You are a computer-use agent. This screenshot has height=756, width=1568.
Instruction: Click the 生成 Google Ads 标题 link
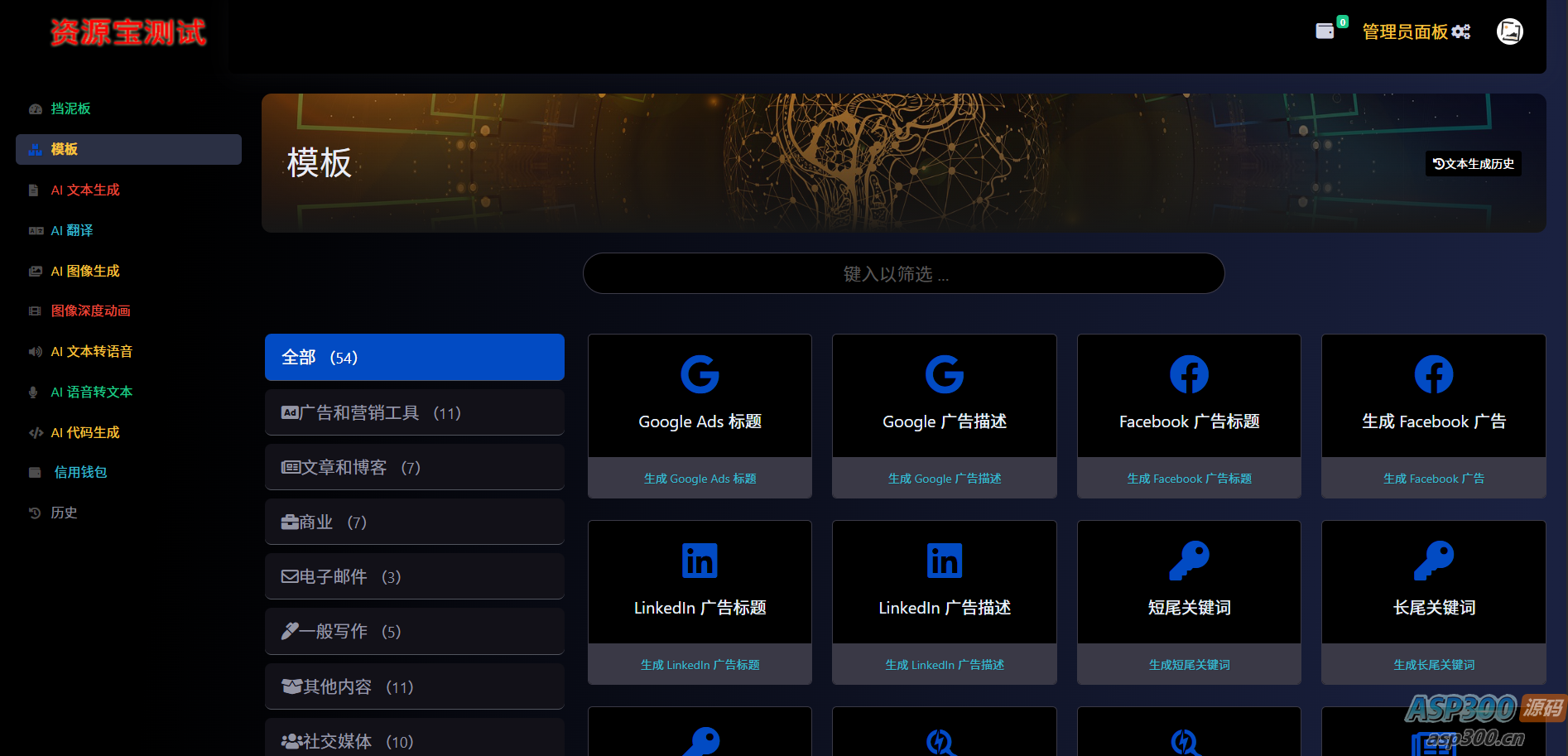click(x=699, y=478)
